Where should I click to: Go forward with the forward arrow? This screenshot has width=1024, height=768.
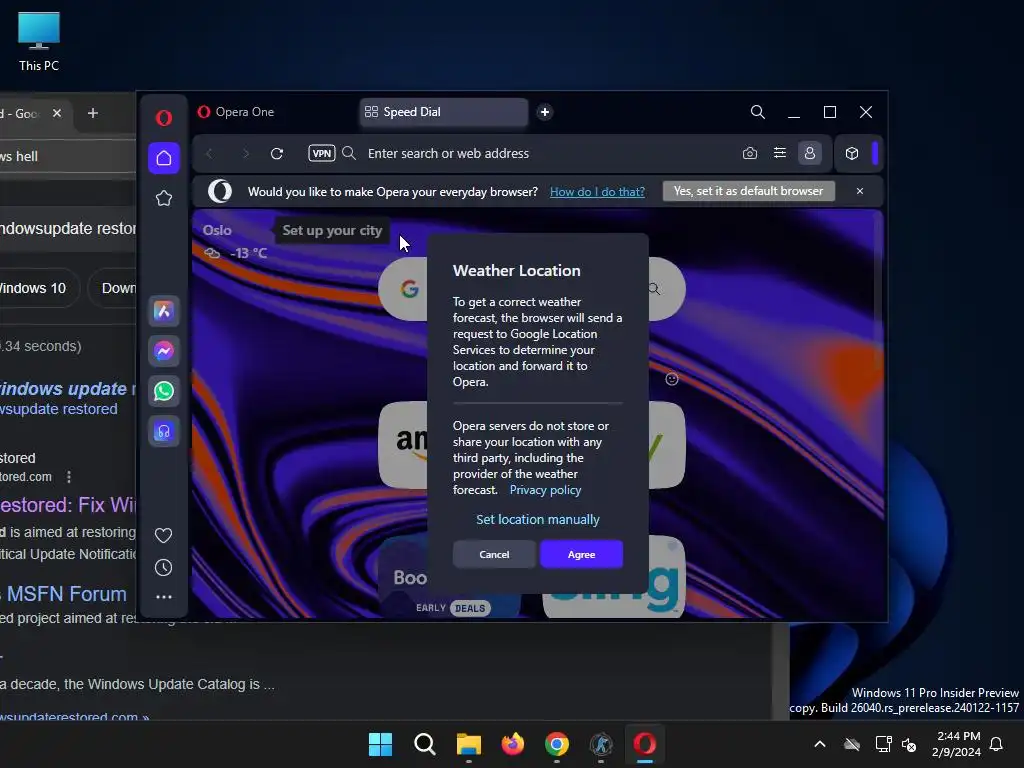(x=246, y=153)
